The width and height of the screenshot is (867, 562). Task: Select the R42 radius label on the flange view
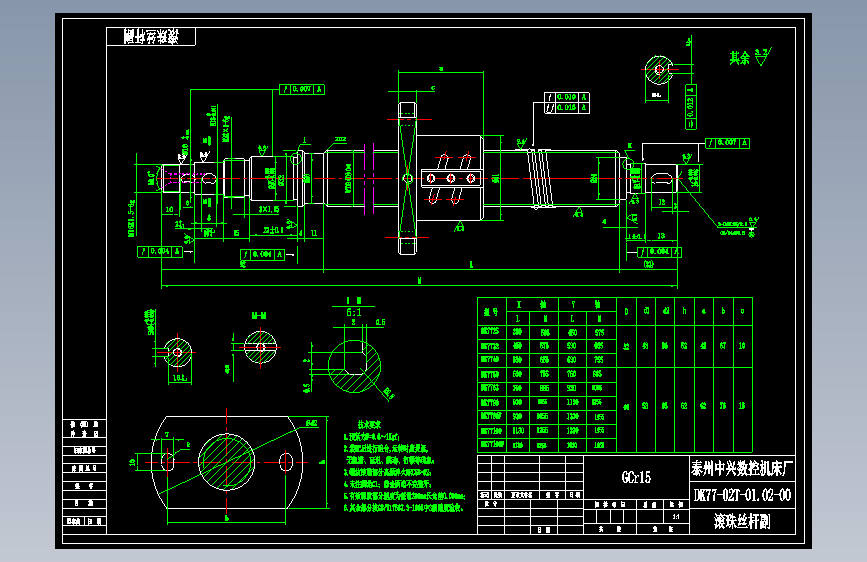pos(312,423)
